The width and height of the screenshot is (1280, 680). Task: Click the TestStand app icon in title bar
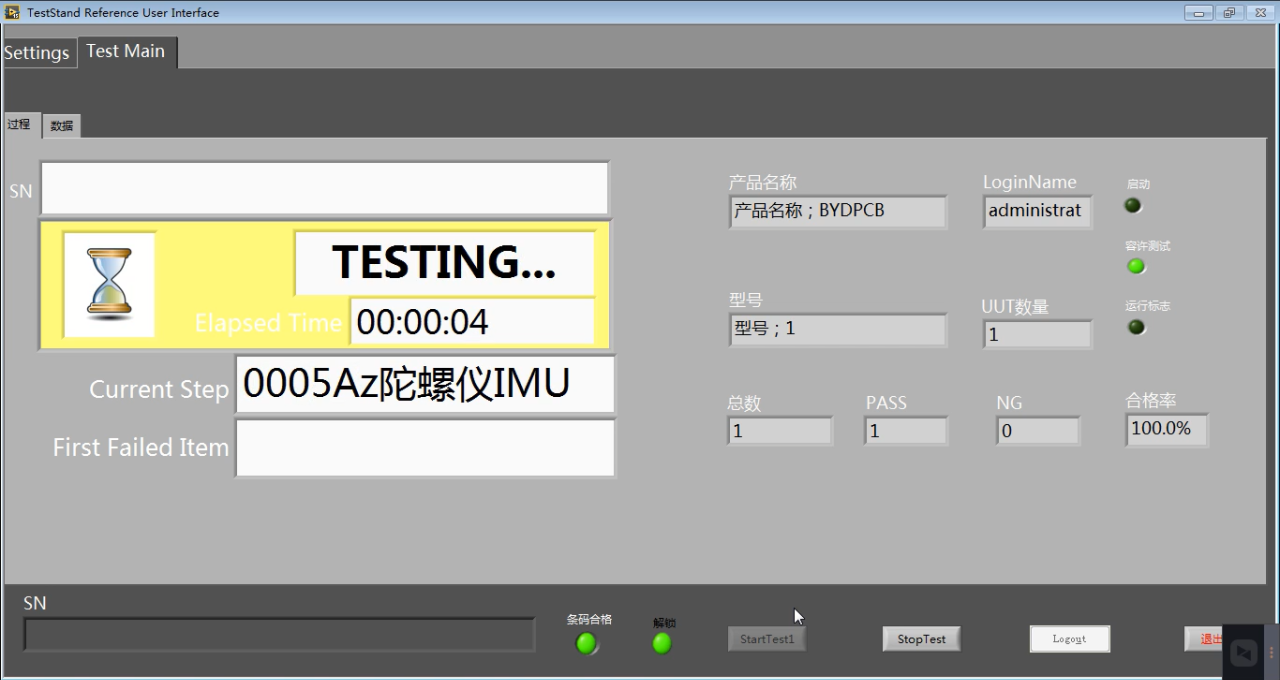[x=13, y=12]
